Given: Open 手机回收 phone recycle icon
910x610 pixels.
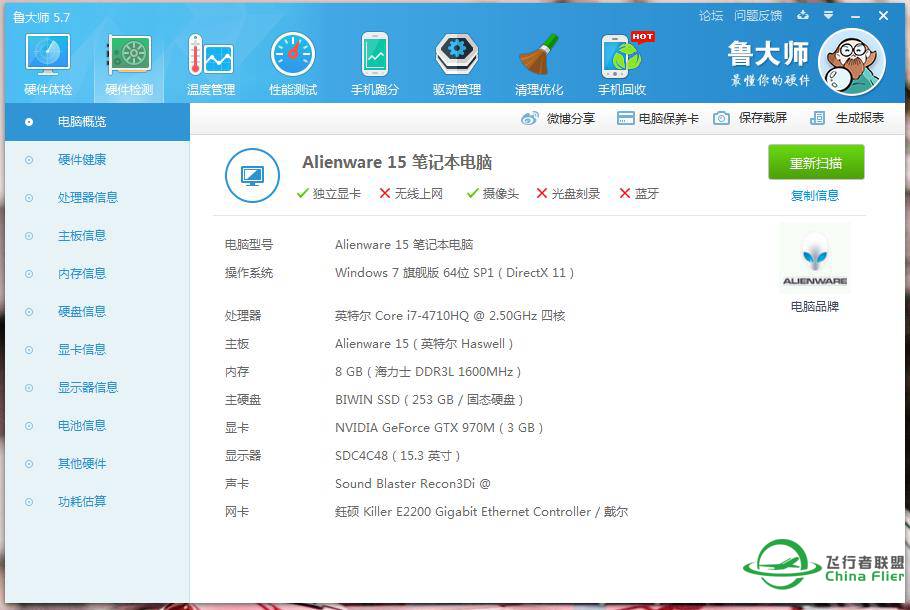Looking at the screenshot, I should tap(621, 58).
